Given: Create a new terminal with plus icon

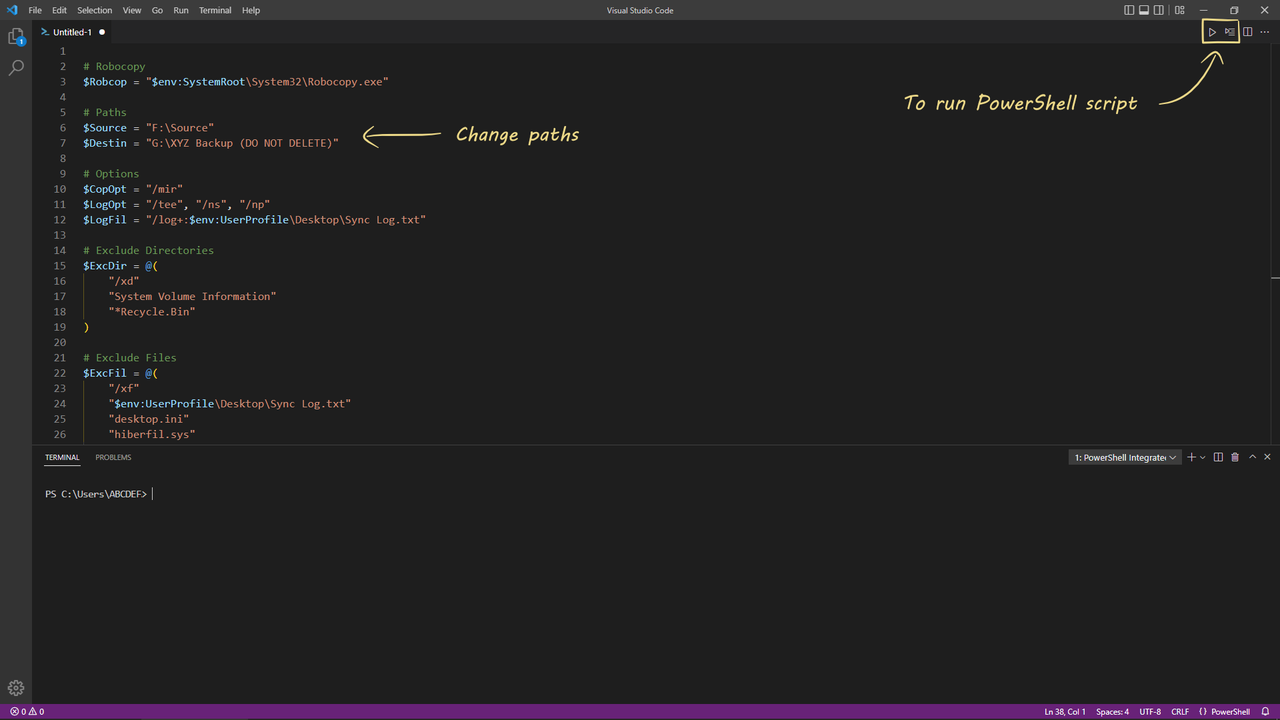Looking at the screenshot, I should point(1191,457).
